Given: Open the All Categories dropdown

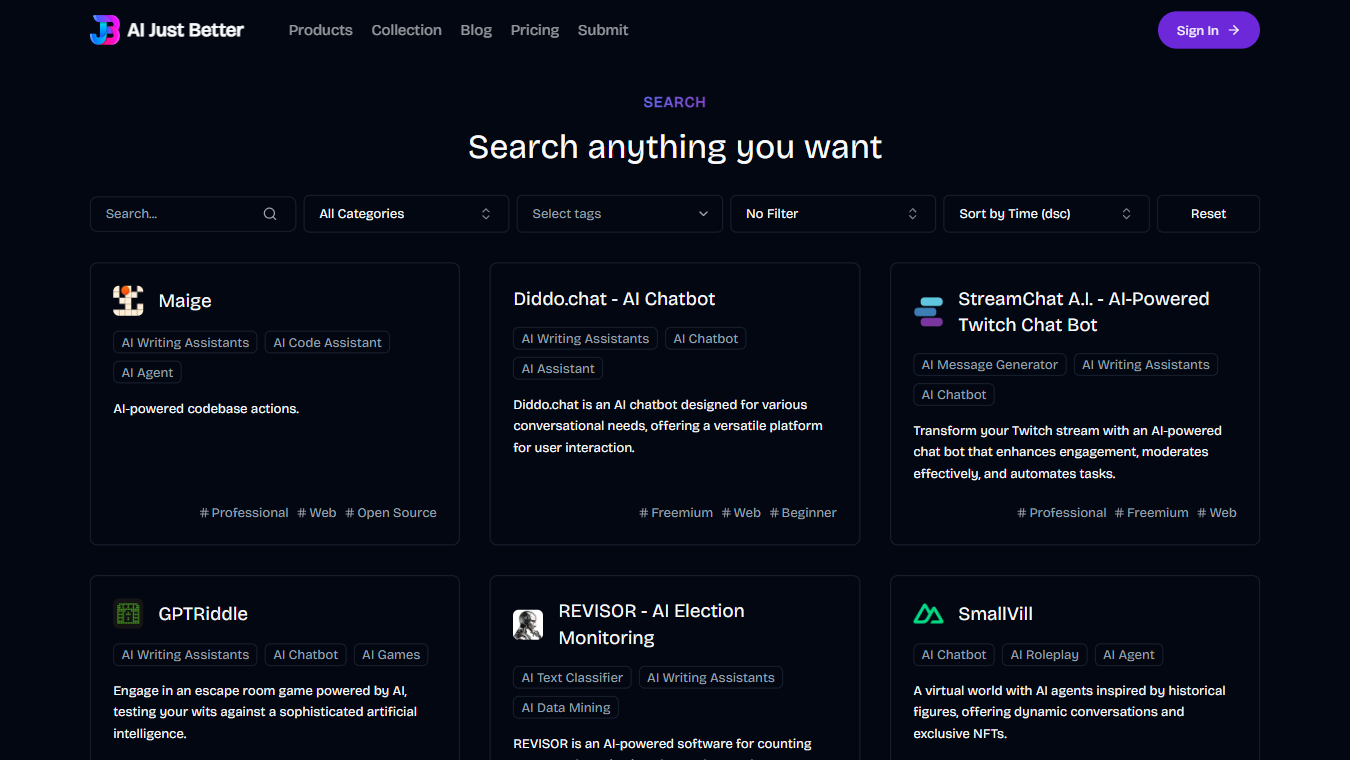Looking at the screenshot, I should pos(405,213).
